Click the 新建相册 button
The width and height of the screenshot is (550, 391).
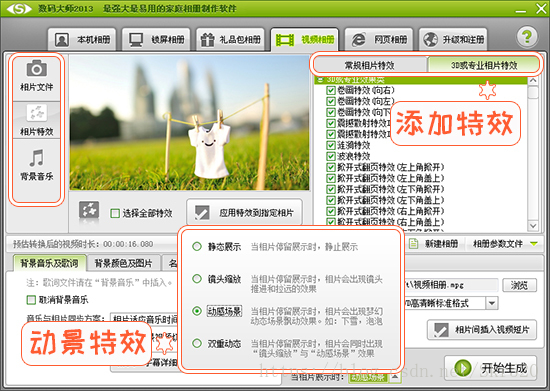click(x=434, y=243)
